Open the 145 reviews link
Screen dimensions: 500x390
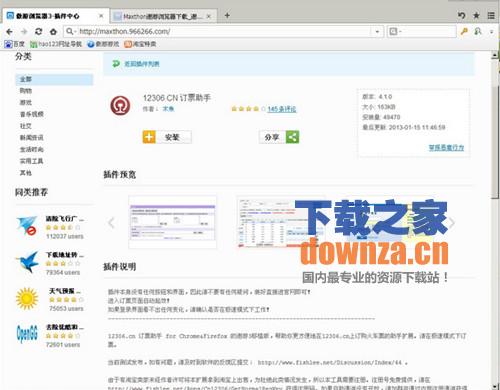(282, 109)
